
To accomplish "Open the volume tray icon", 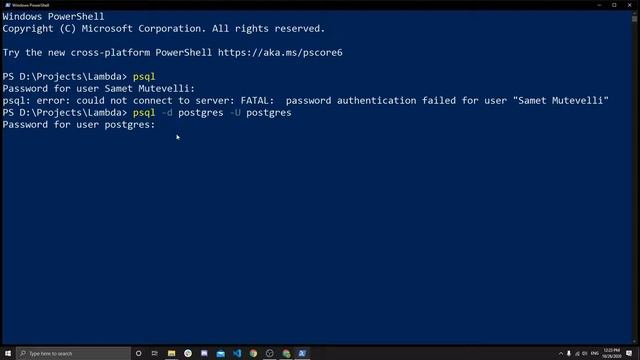I will (x=585, y=353).
